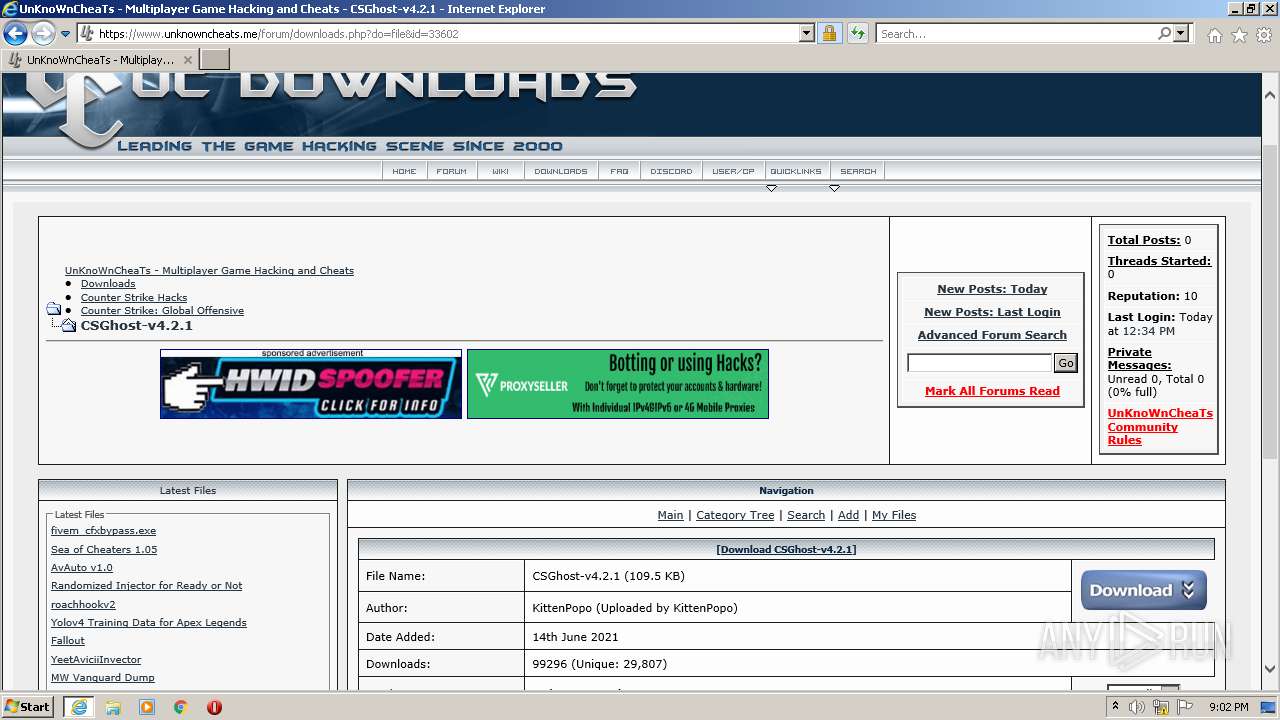Open the DISCORD menu item
The height and width of the screenshot is (720, 1280).
coord(671,171)
